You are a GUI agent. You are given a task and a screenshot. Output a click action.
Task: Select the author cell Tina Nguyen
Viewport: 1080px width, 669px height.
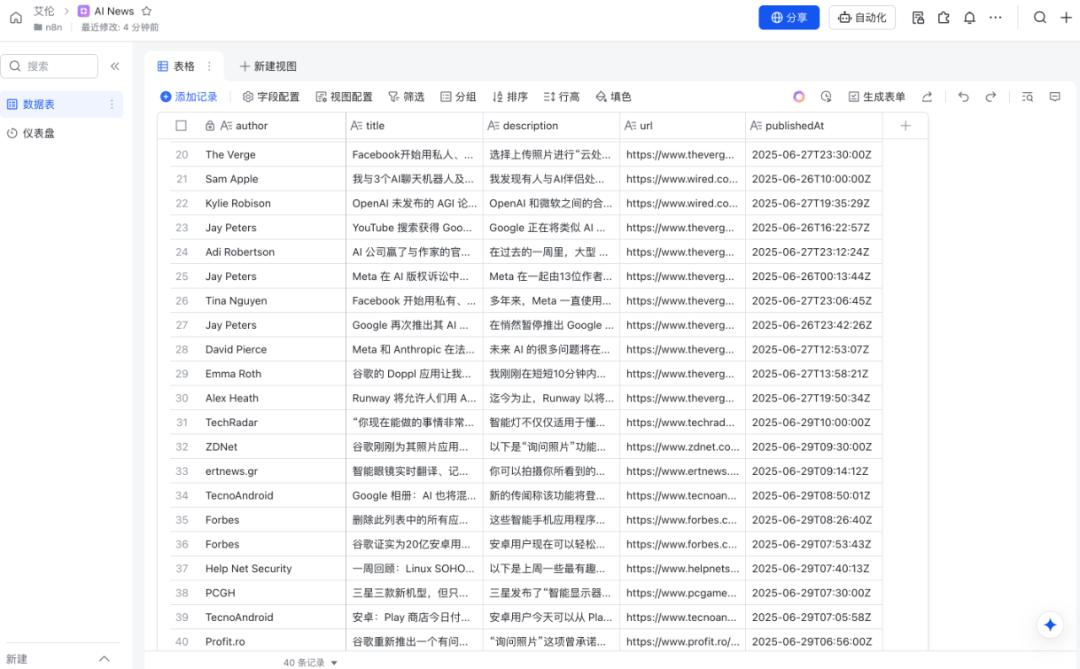[270, 300]
